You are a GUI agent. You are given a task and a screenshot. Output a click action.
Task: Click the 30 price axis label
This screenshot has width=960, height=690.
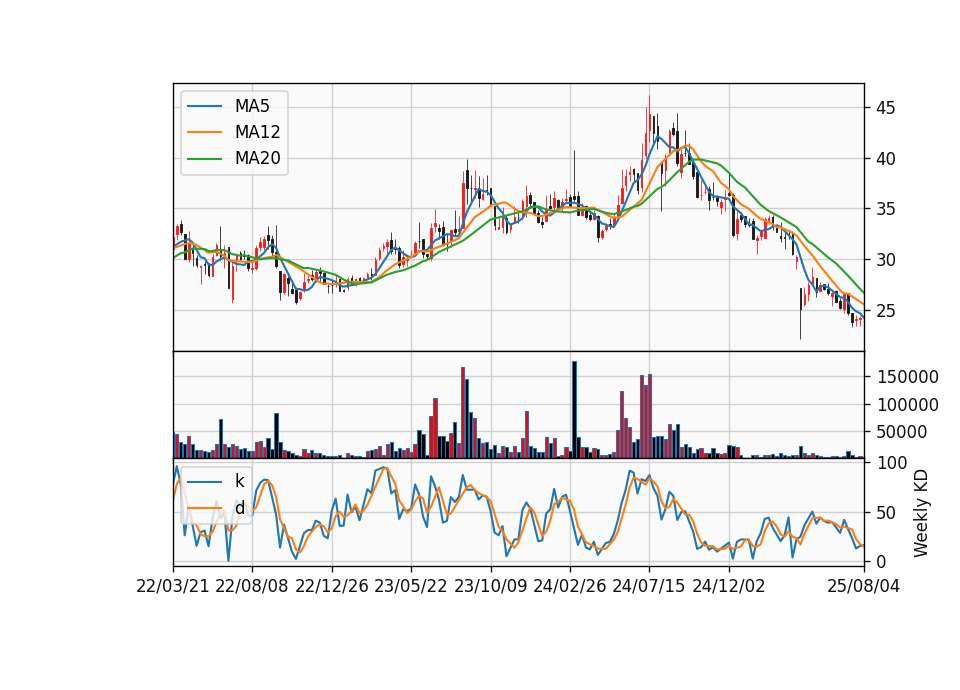885,260
